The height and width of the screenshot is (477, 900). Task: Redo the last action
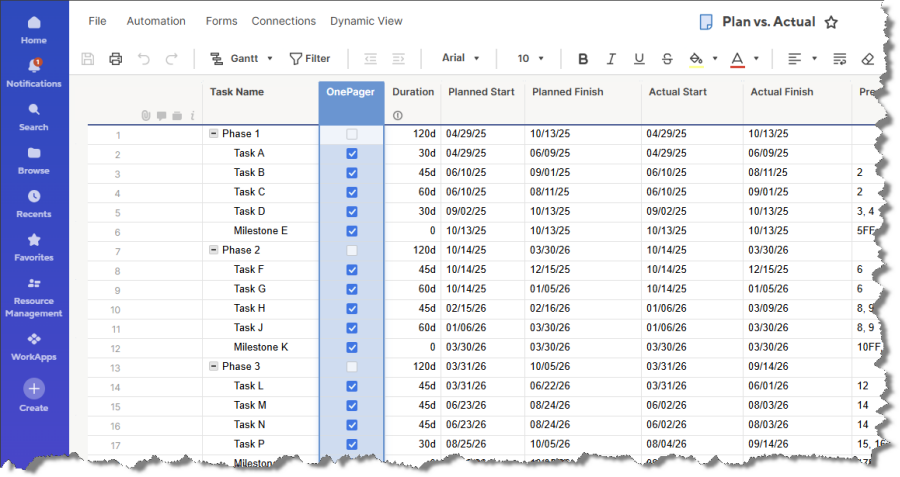tap(171, 59)
